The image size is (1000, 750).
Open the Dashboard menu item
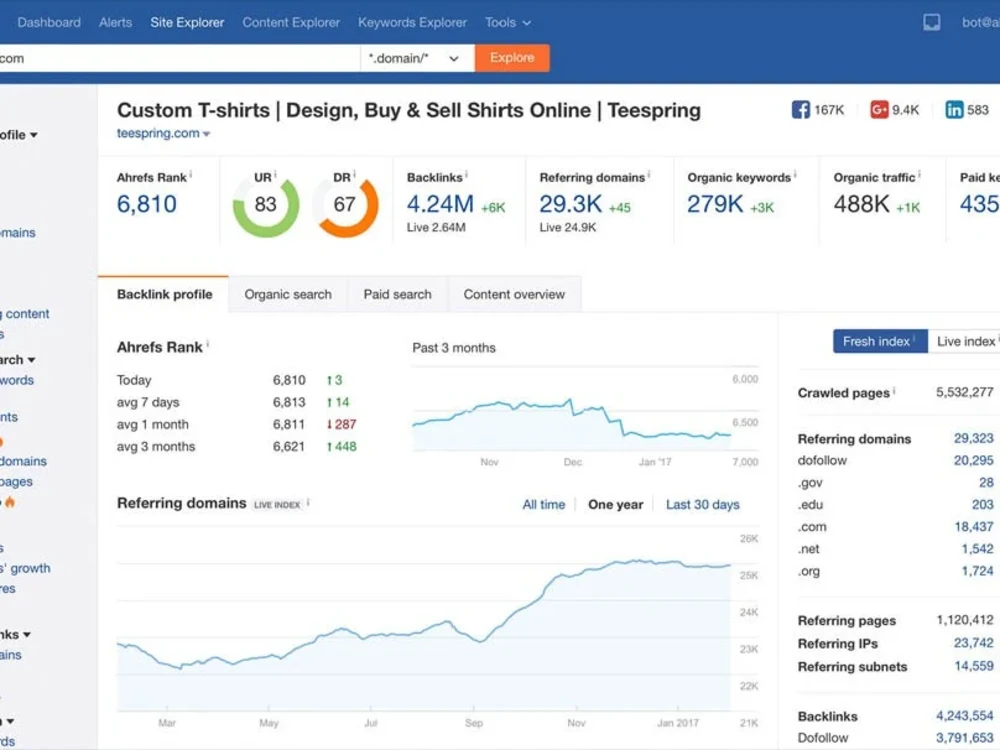coord(49,22)
